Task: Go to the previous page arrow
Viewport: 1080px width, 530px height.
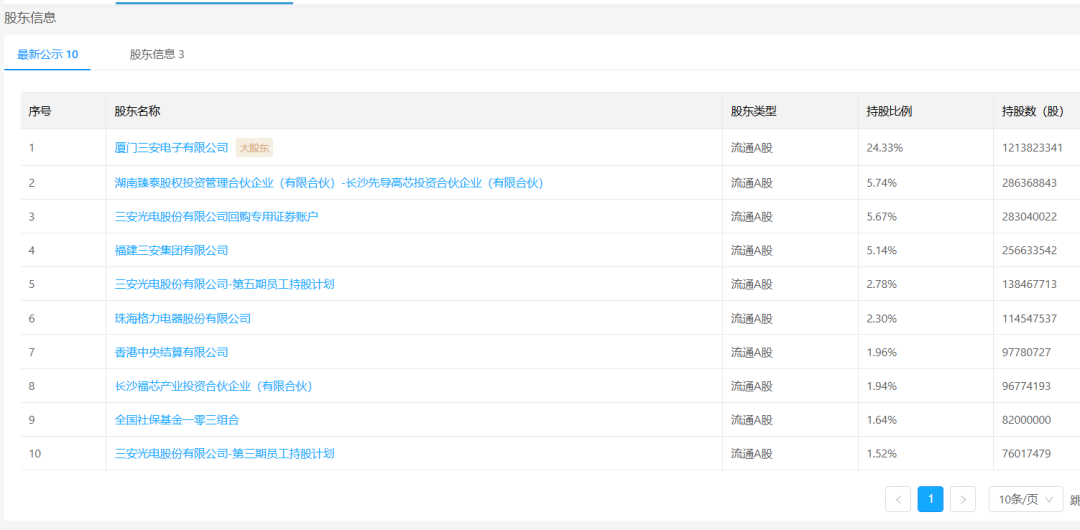Action: (898, 499)
